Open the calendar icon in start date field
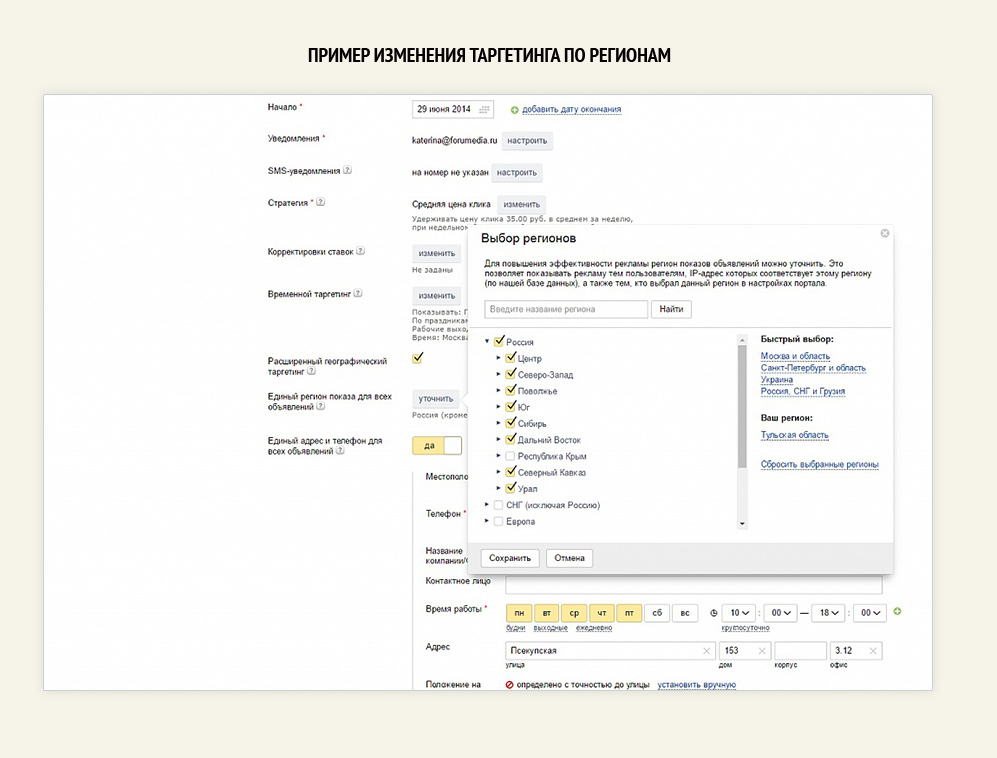 [x=485, y=109]
